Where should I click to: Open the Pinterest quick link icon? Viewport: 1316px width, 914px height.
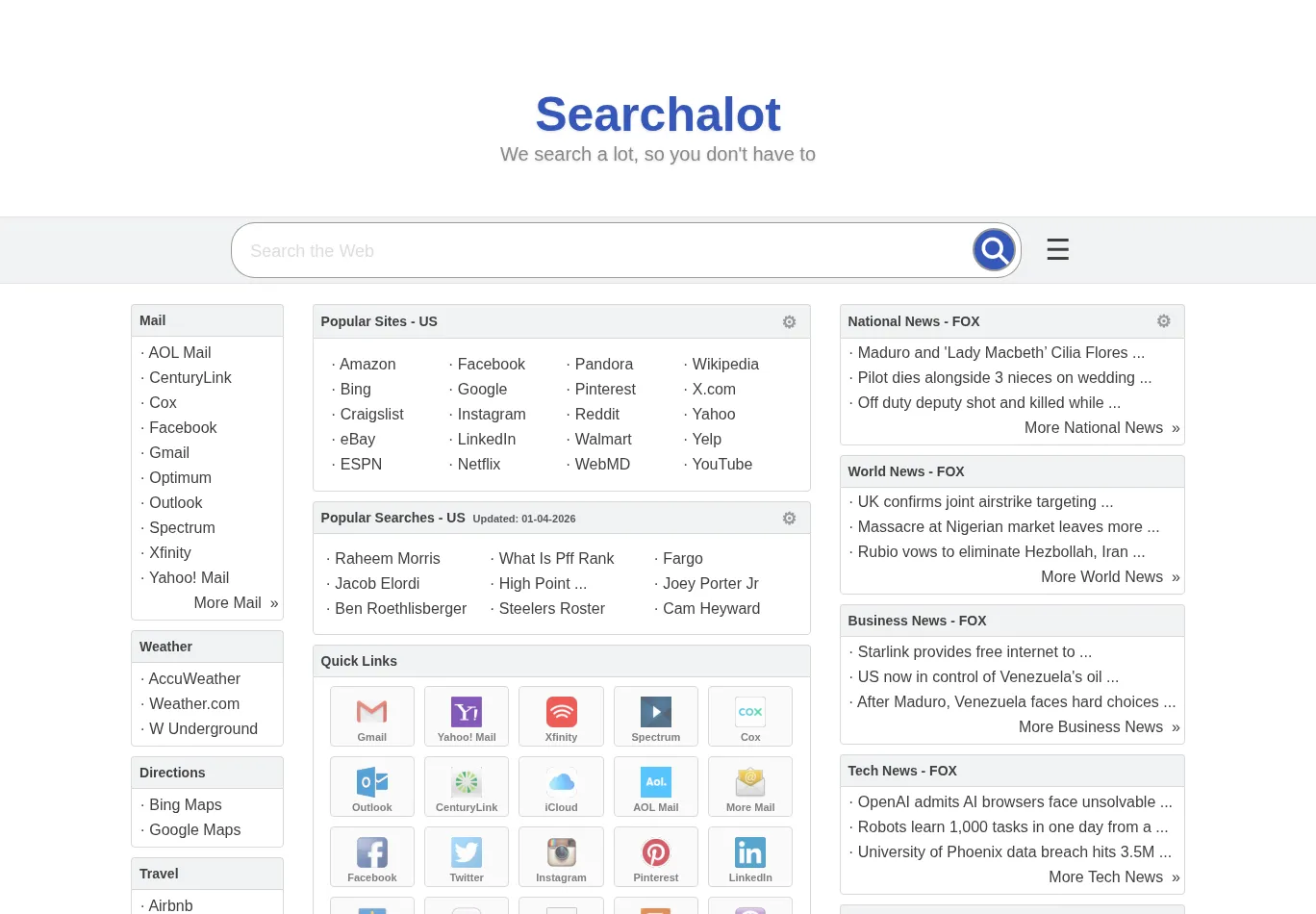click(x=656, y=856)
